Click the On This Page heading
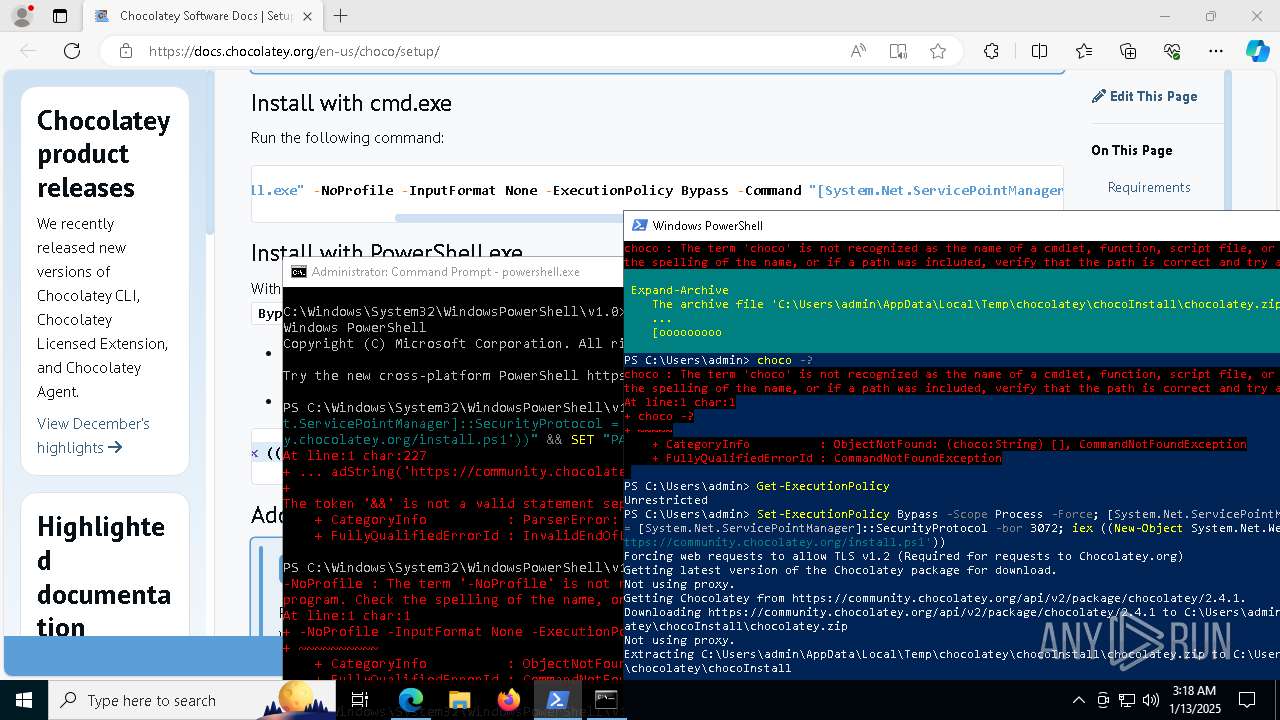 (1131, 150)
